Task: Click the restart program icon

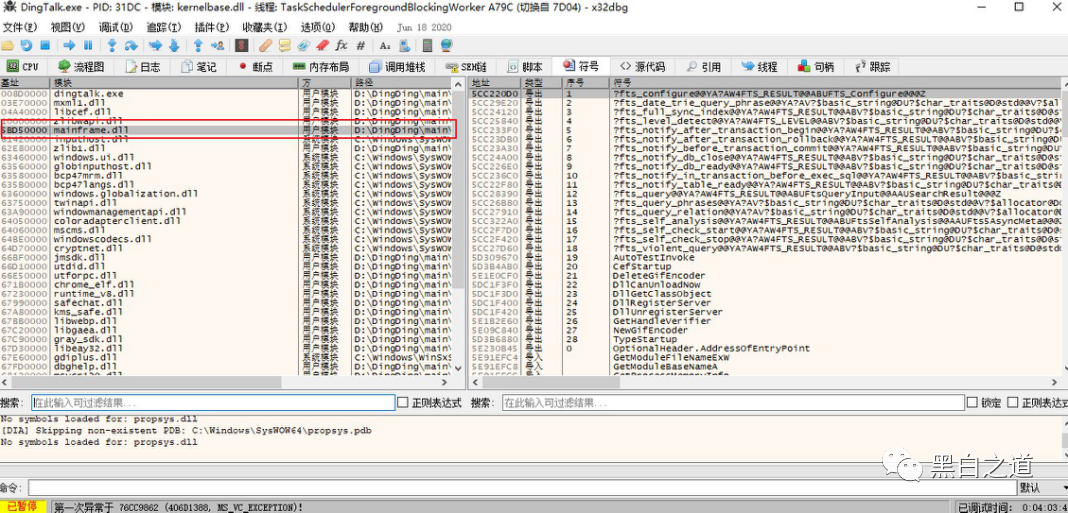Action: point(26,46)
